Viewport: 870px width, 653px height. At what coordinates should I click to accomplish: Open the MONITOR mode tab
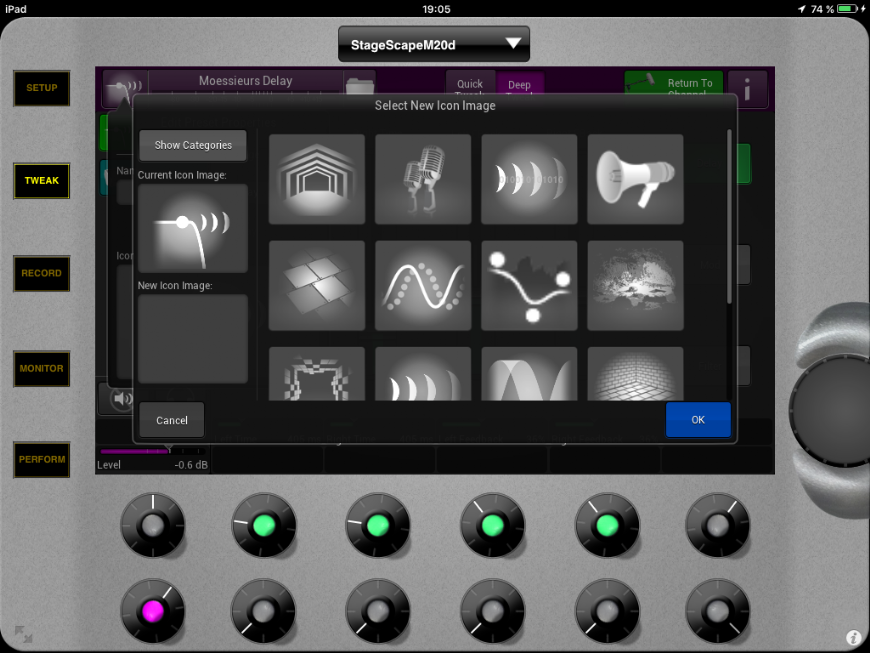click(41, 368)
